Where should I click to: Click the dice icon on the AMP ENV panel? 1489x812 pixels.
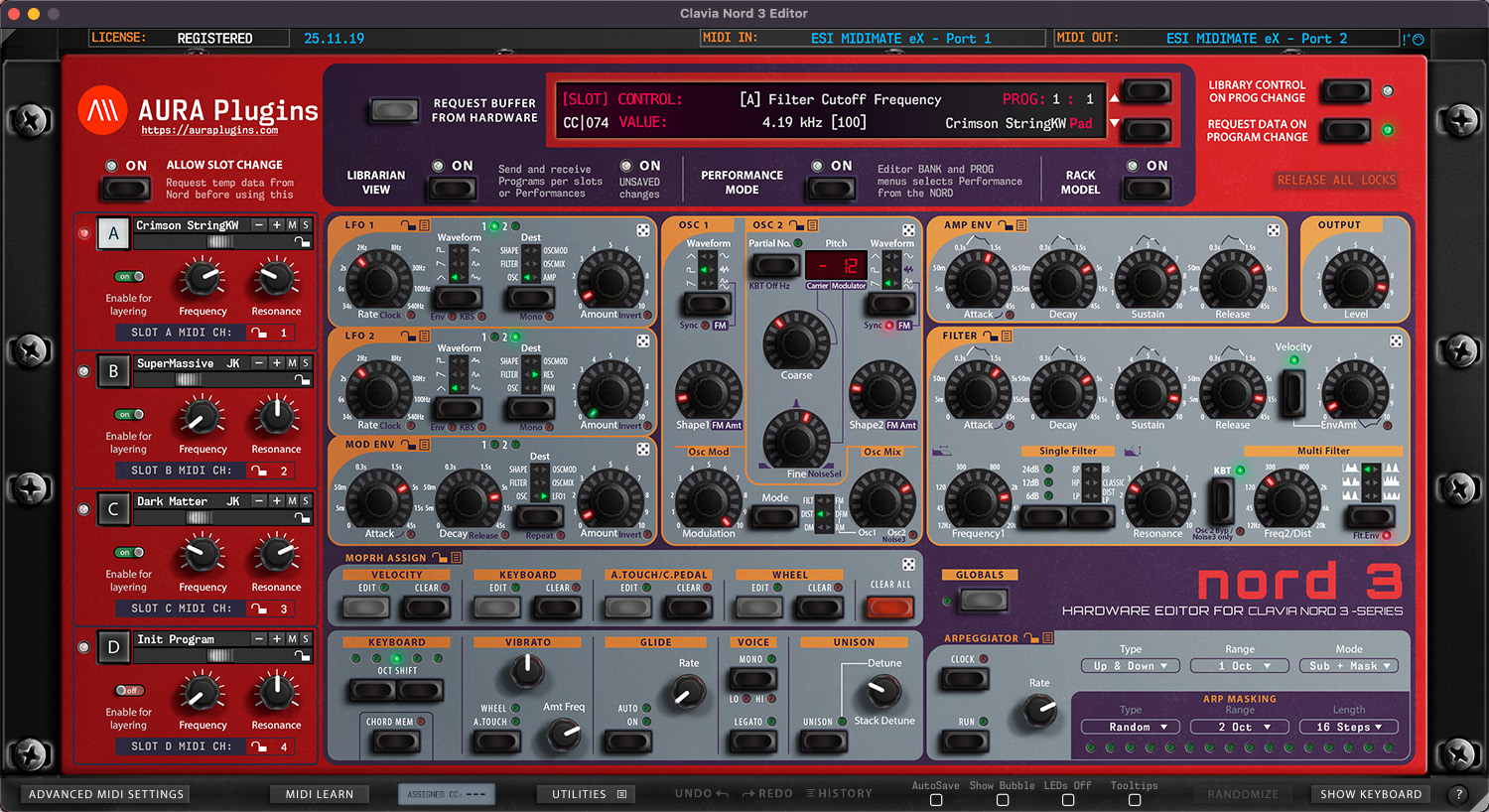click(1274, 228)
